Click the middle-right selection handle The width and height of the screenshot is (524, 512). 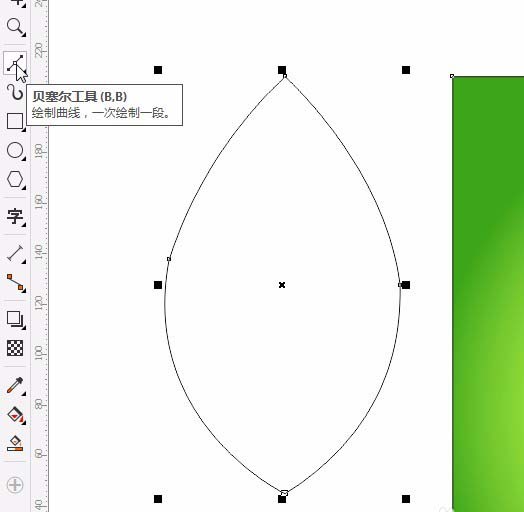pyautogui.click(x=406, y=285)
